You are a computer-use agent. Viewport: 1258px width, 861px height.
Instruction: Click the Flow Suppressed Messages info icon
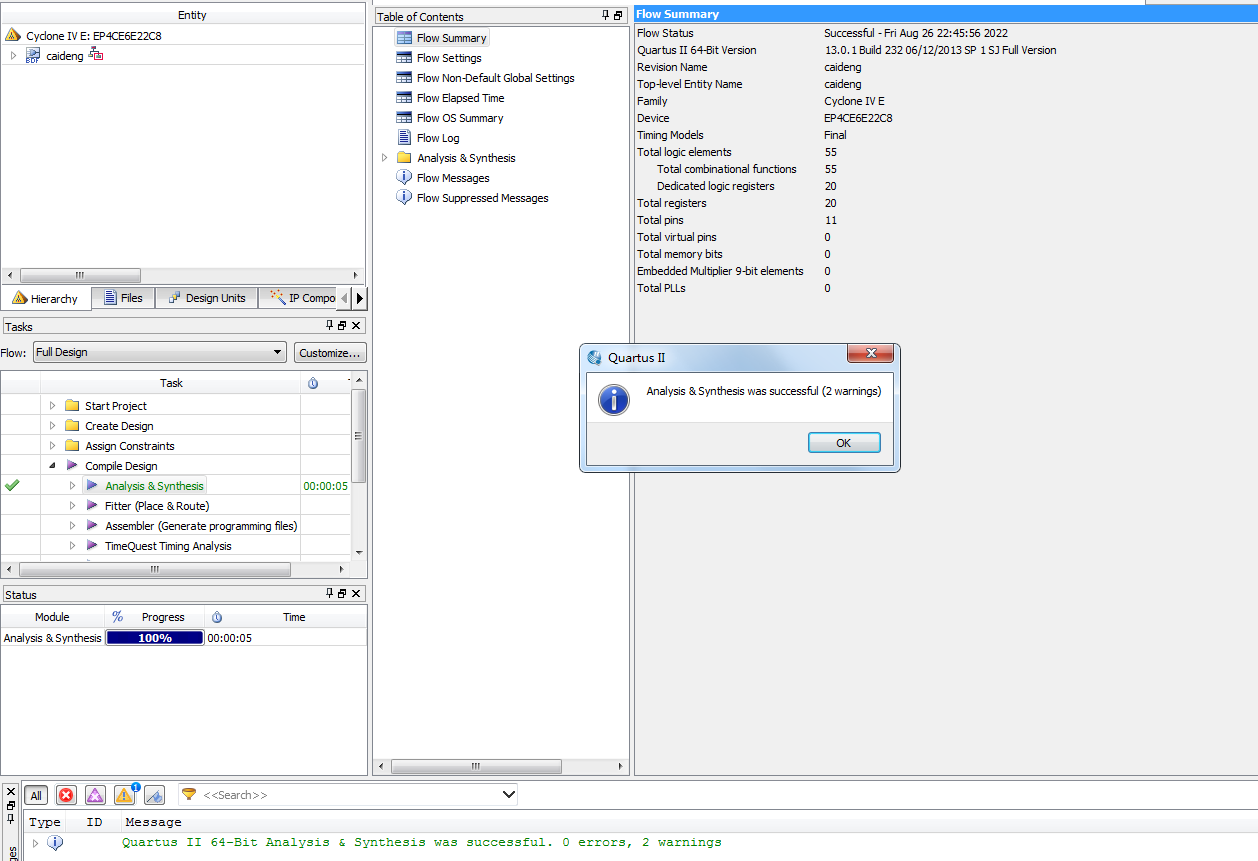[404, 198]
